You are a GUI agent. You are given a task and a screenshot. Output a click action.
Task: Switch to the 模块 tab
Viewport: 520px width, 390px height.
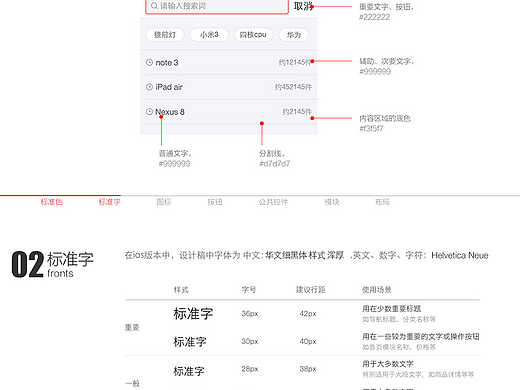pyautogui.click(x=332, y=202)
